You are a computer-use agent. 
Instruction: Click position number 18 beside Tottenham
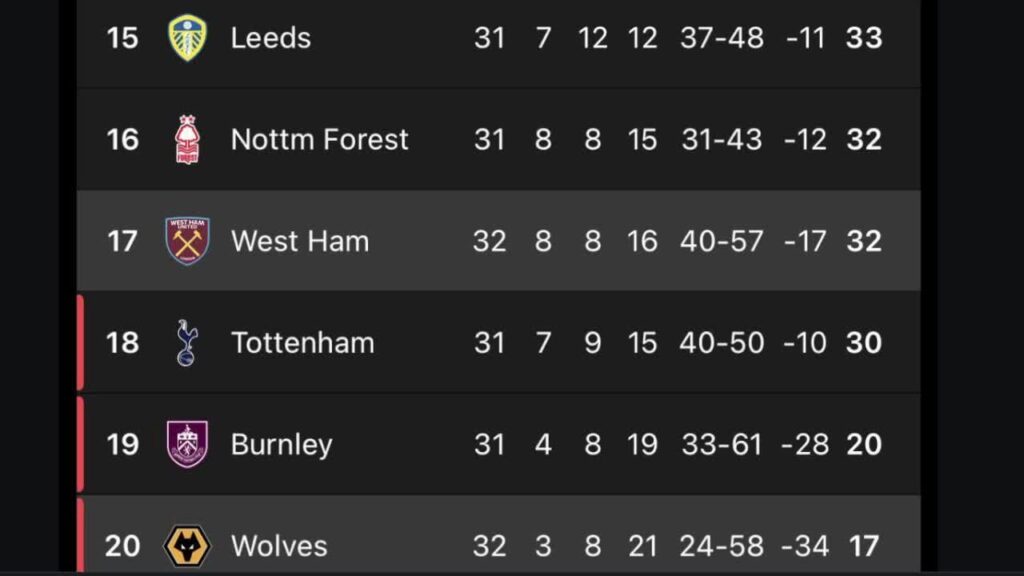click(124, 342)
